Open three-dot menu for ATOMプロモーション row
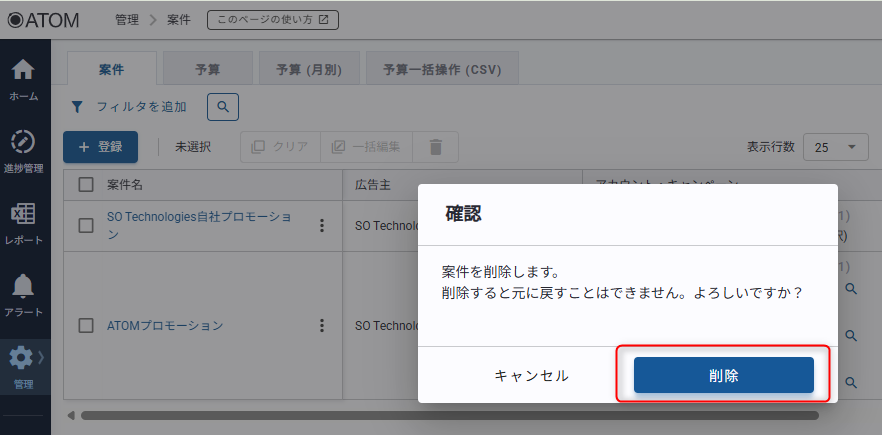This screenshot has height=435, width=882. [x=322, y=325]
